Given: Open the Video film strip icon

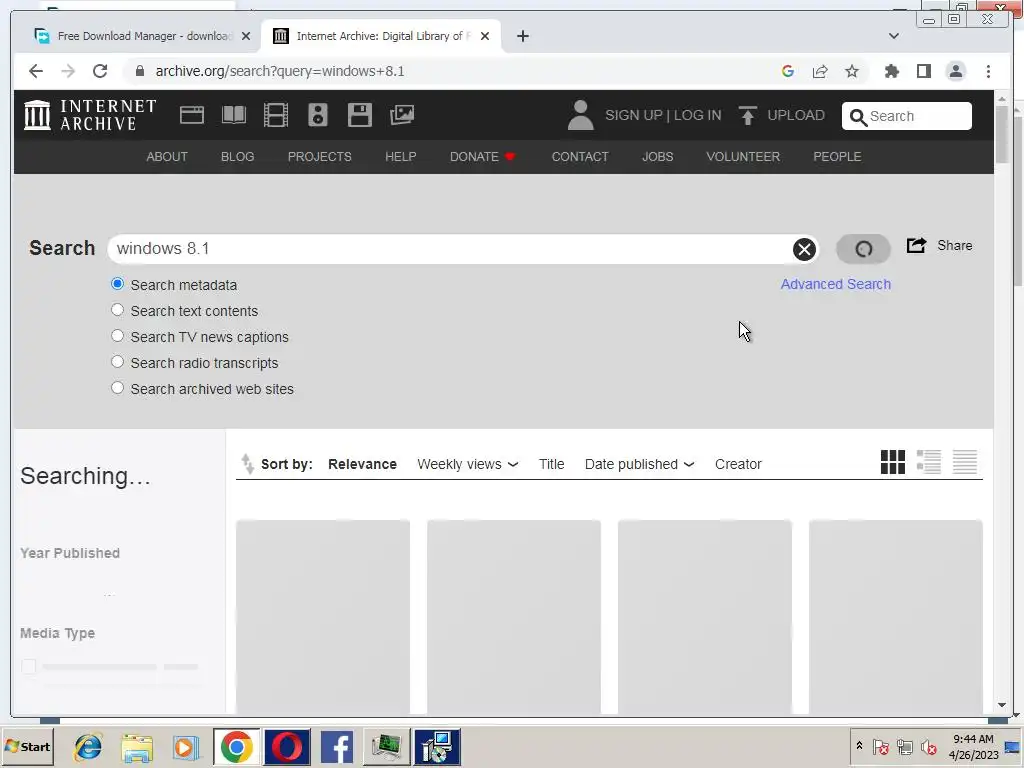Looking at the screenshot, I should click(x=276, y=115).
